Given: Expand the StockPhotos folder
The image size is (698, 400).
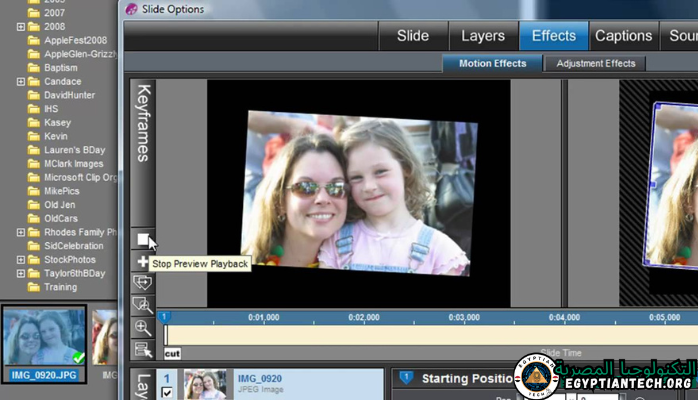Looking at the screenshot, I should pyautogui.click(x=21, y=259).
